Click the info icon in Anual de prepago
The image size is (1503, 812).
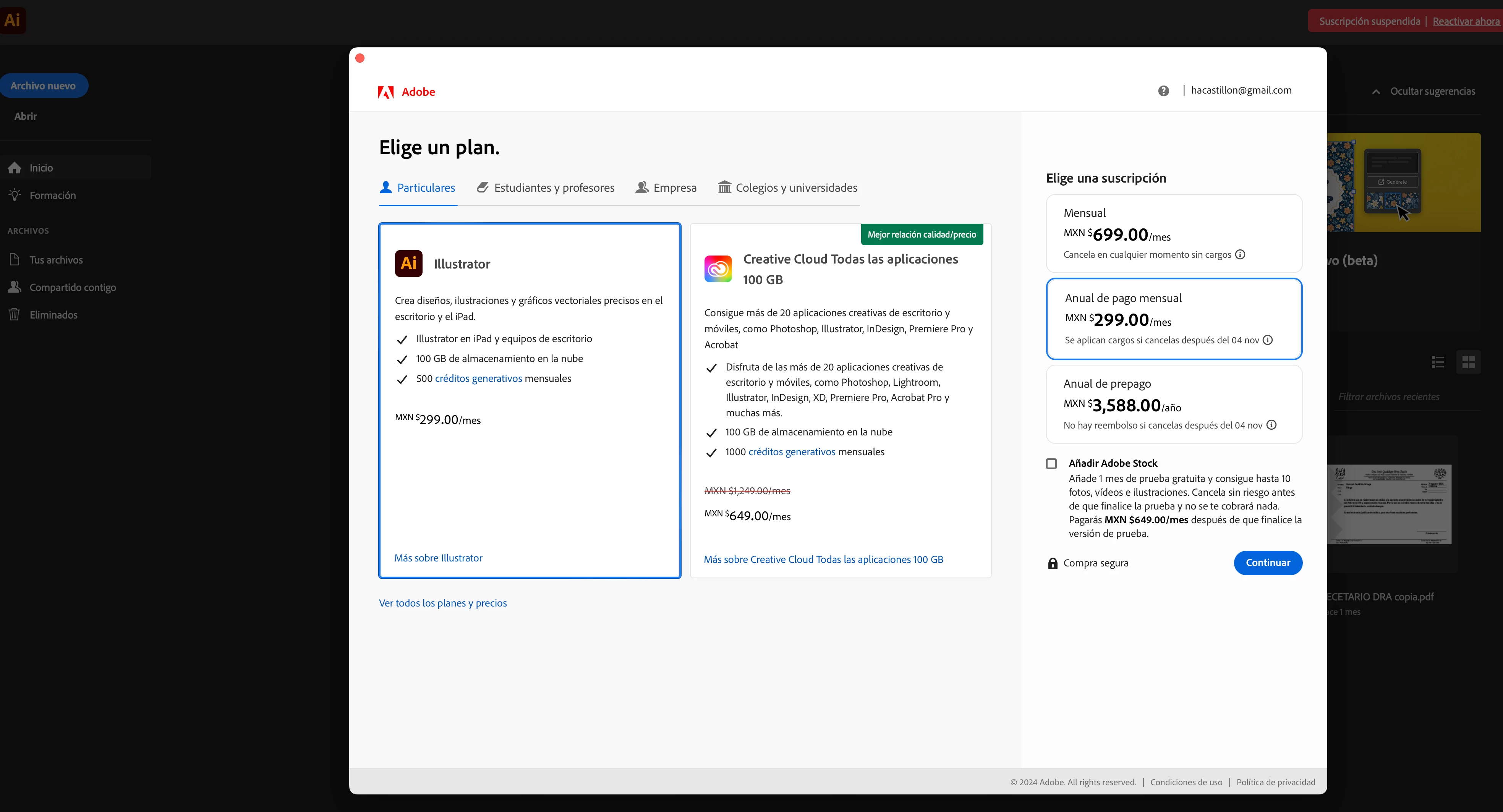coord(1271,425)
